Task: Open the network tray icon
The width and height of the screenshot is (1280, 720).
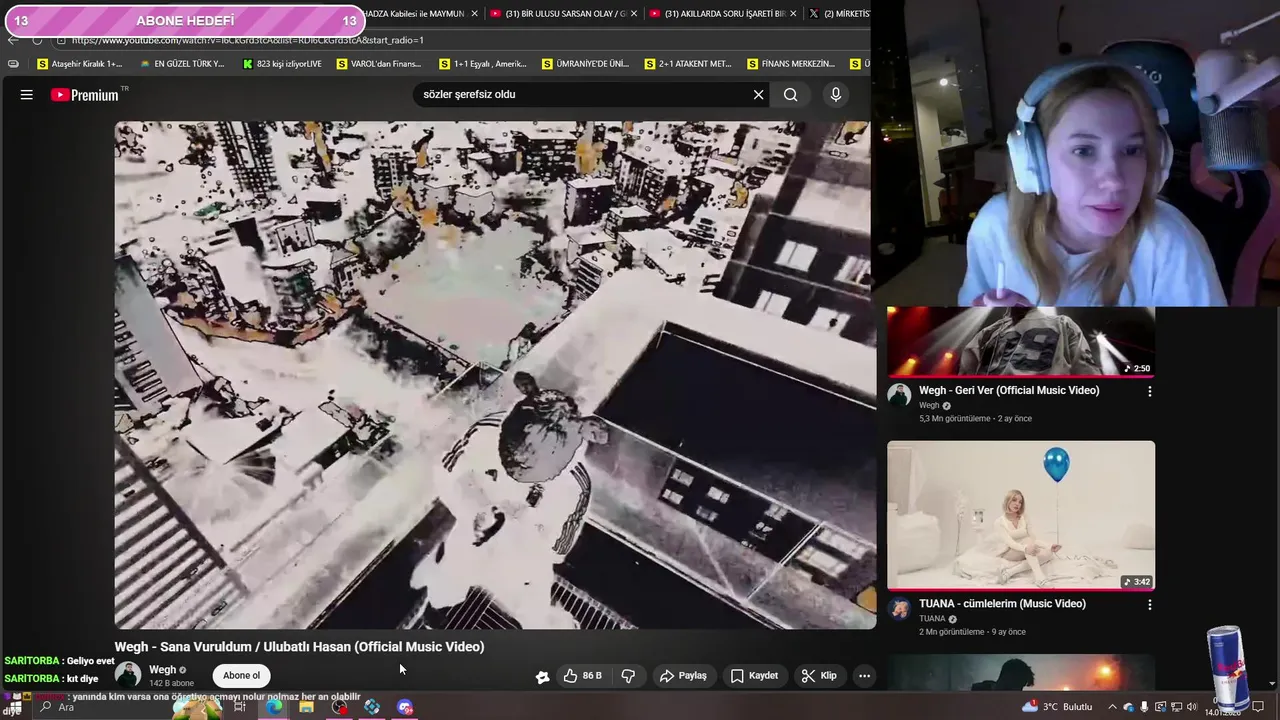Action: click(x=1176, y=707)
